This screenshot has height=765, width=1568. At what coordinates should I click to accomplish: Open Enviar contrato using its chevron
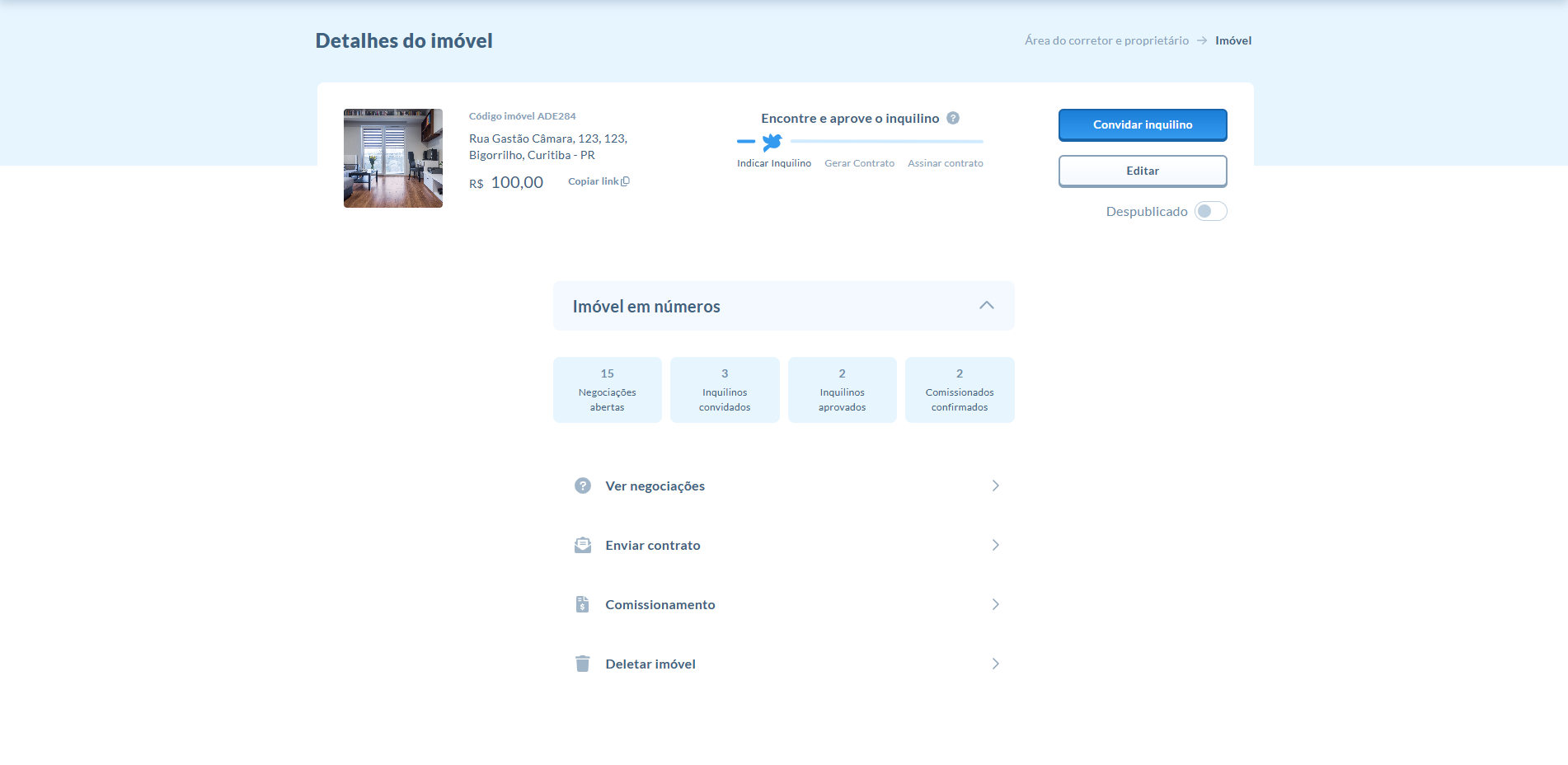(x=995, y=545)
